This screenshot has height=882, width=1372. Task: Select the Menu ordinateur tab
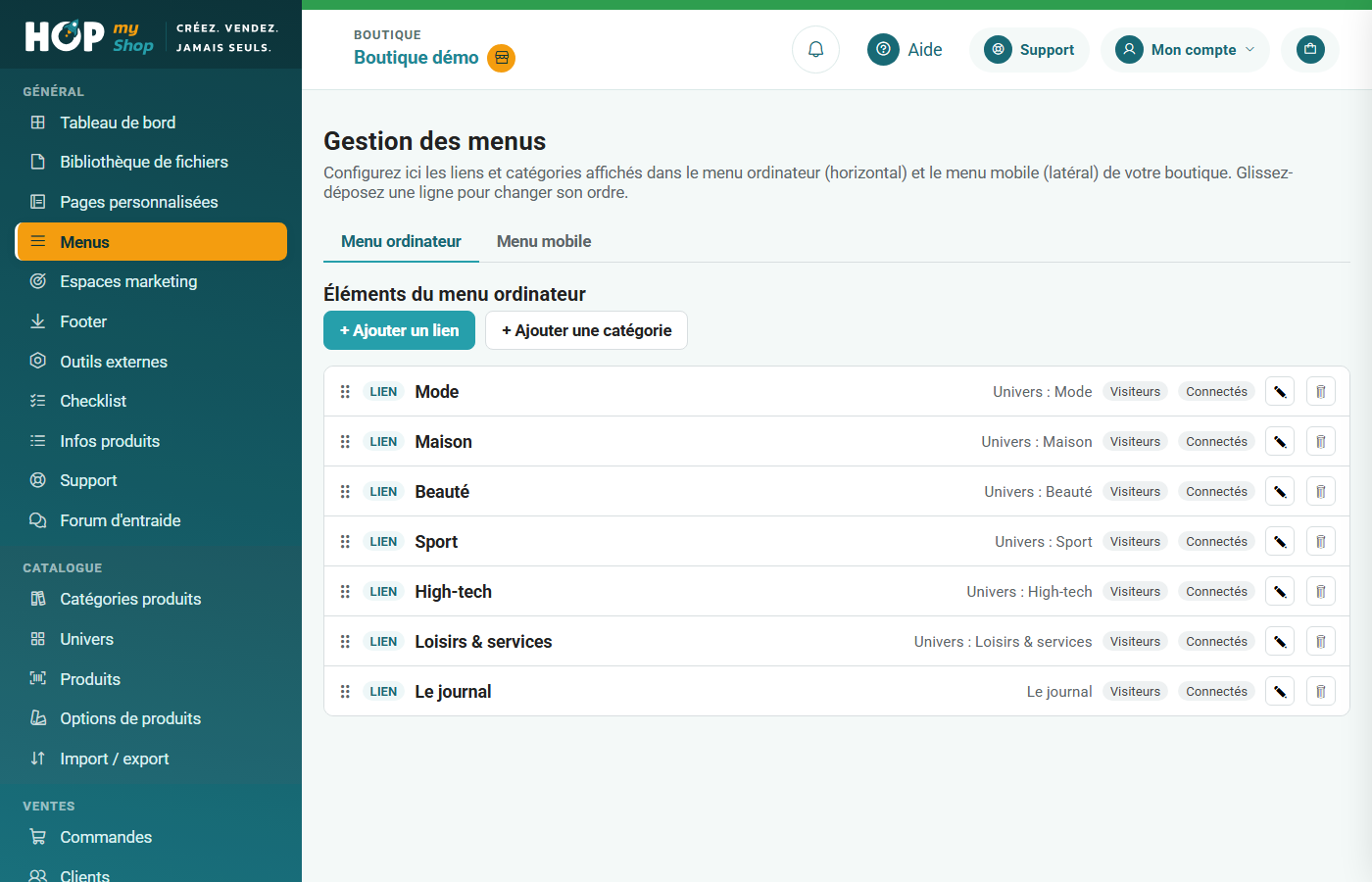coord(401,241)
